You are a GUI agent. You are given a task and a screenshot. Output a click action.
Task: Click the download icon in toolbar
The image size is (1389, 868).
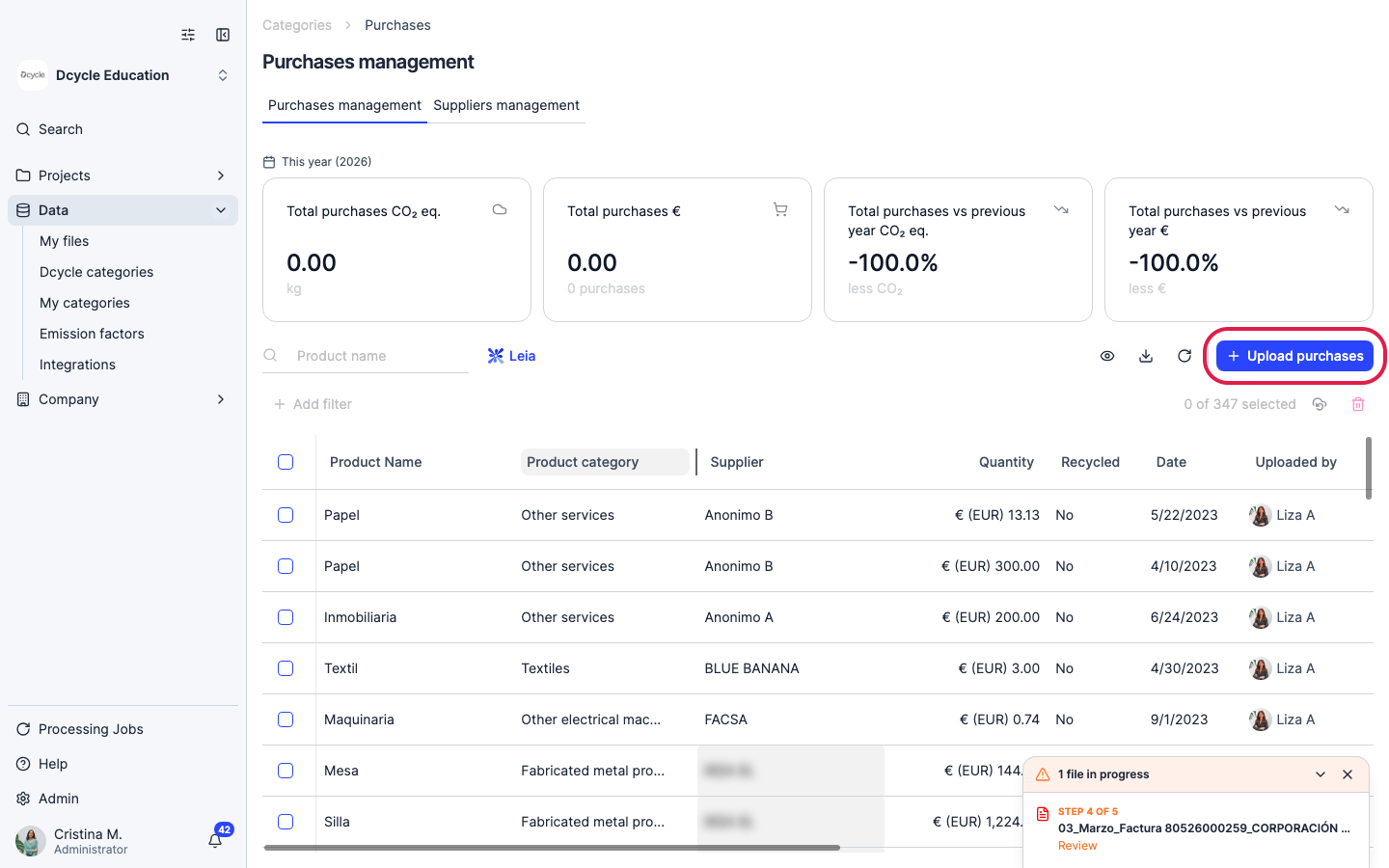pyautogui.click(x=1146, y=356)
